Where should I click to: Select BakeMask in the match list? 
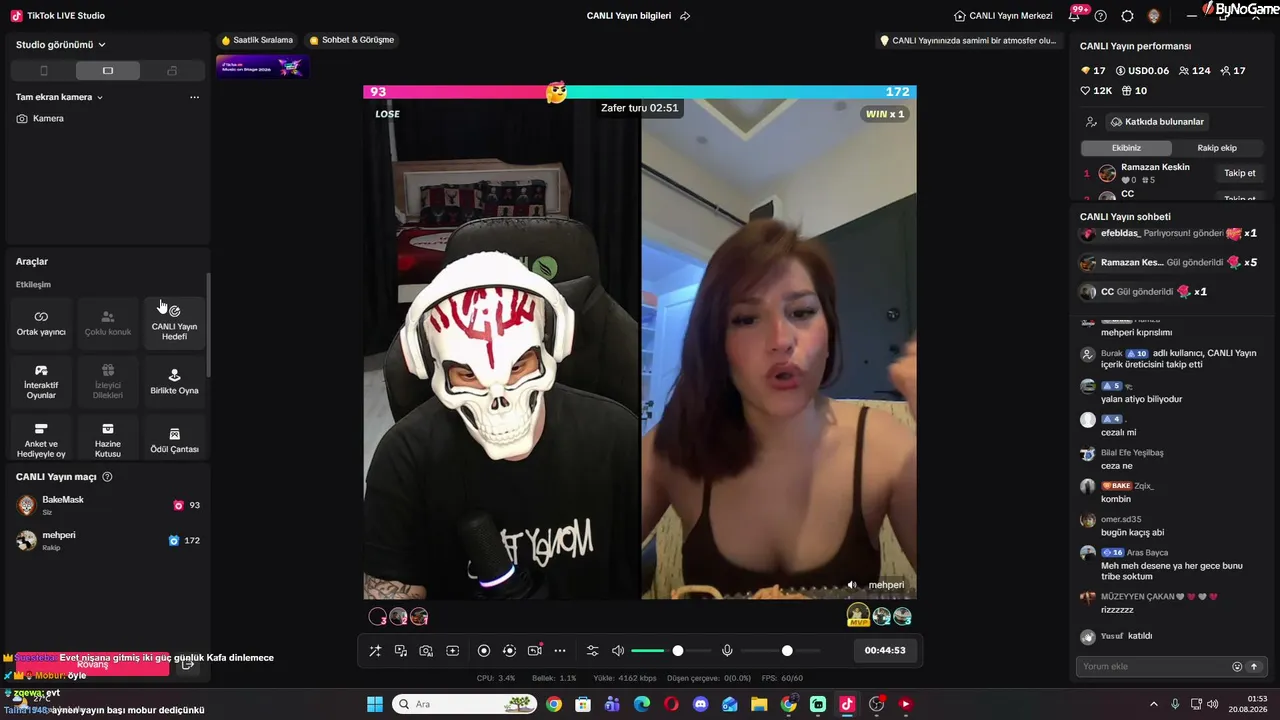(108, 505)
